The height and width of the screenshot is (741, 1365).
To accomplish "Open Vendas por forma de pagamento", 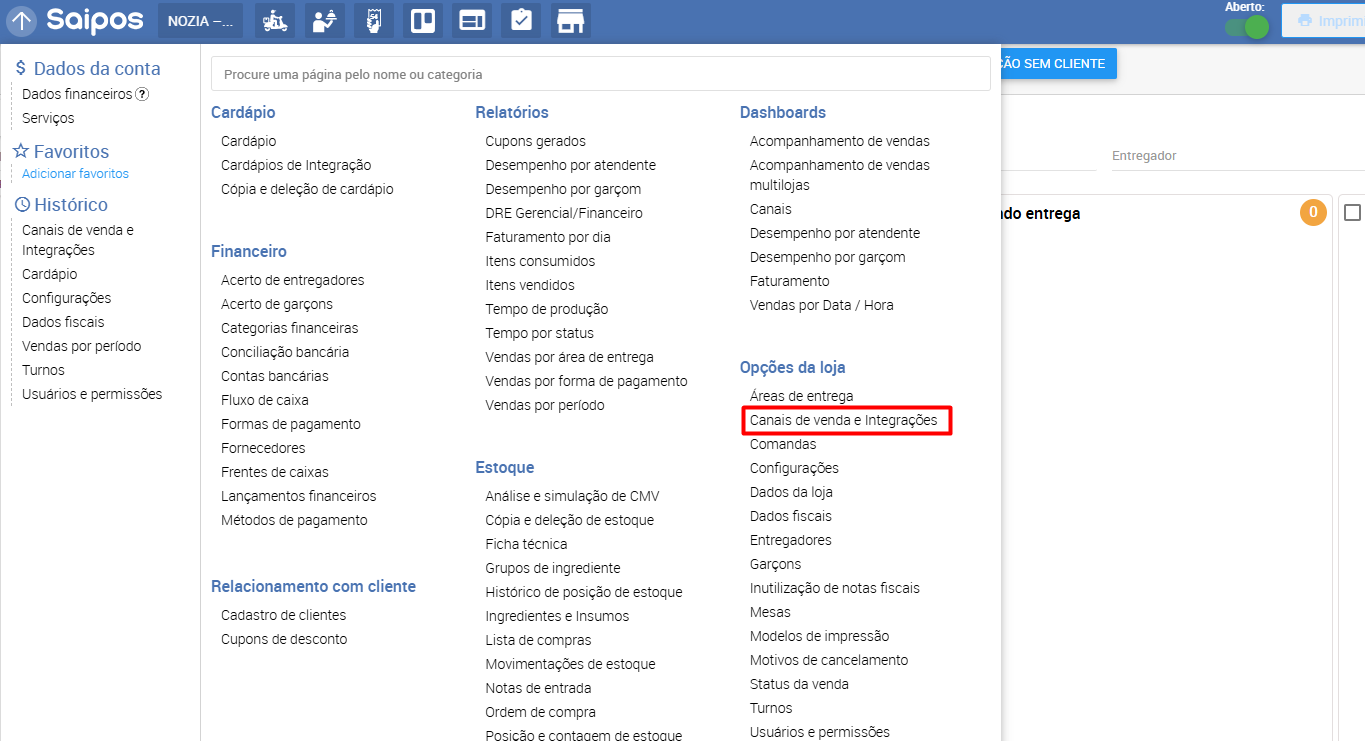I will tap(587, 381).
